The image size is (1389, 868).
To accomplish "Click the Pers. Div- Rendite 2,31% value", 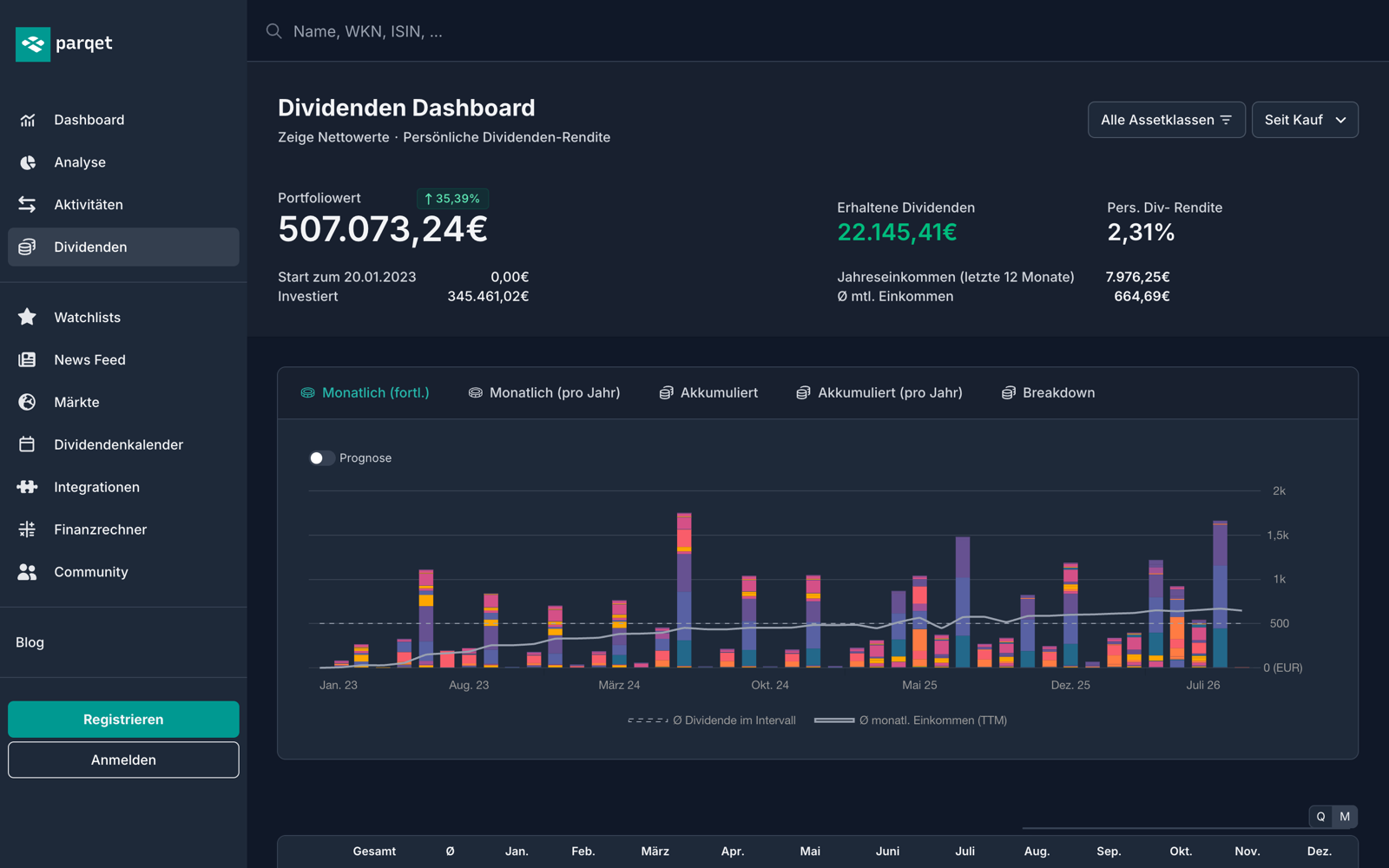I will [x=1141, y=233].
